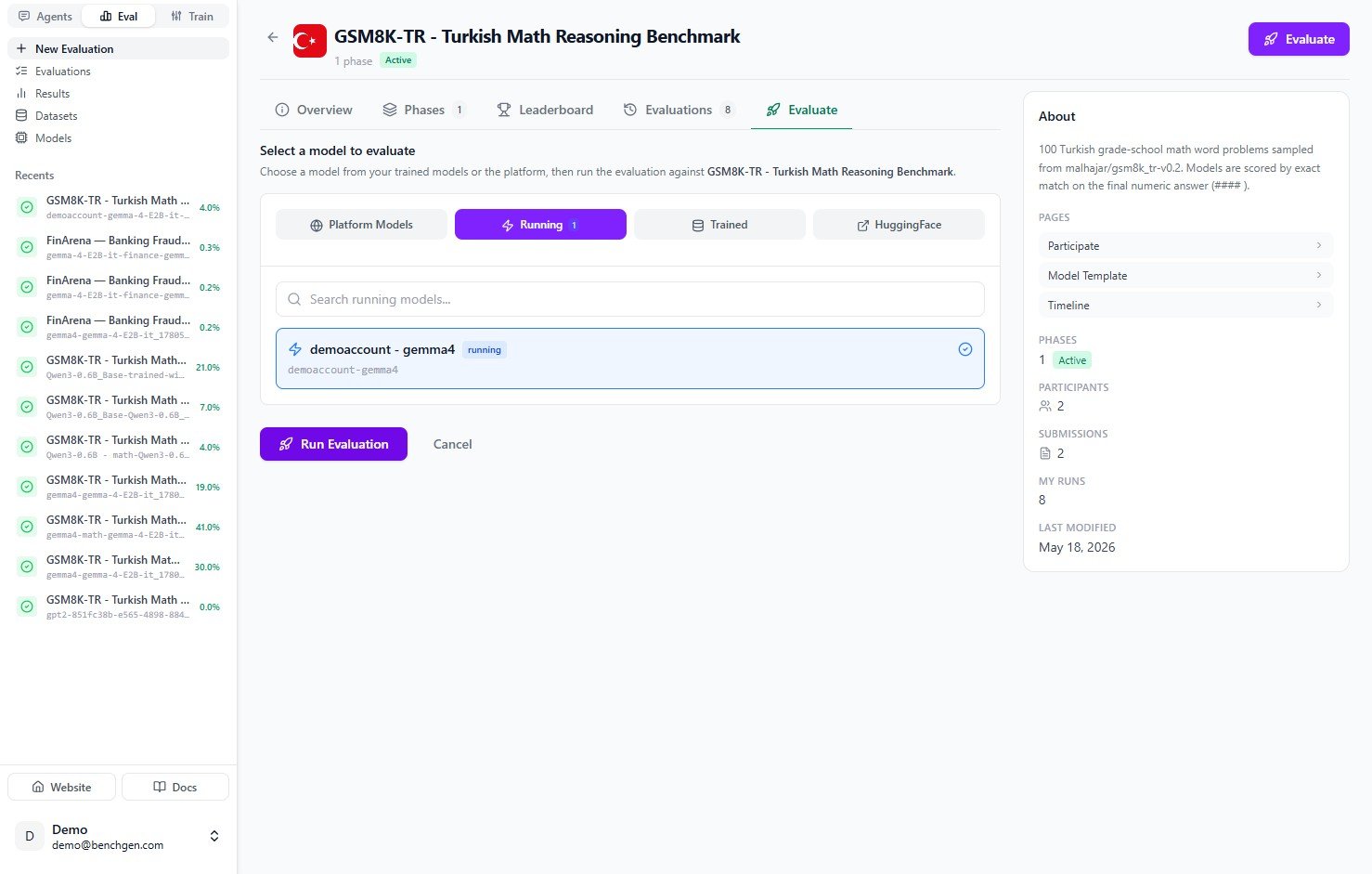Viewport: 1372px width, 874px height.
Task: Open Results in the sidebar
Action: tap(118, 93)
